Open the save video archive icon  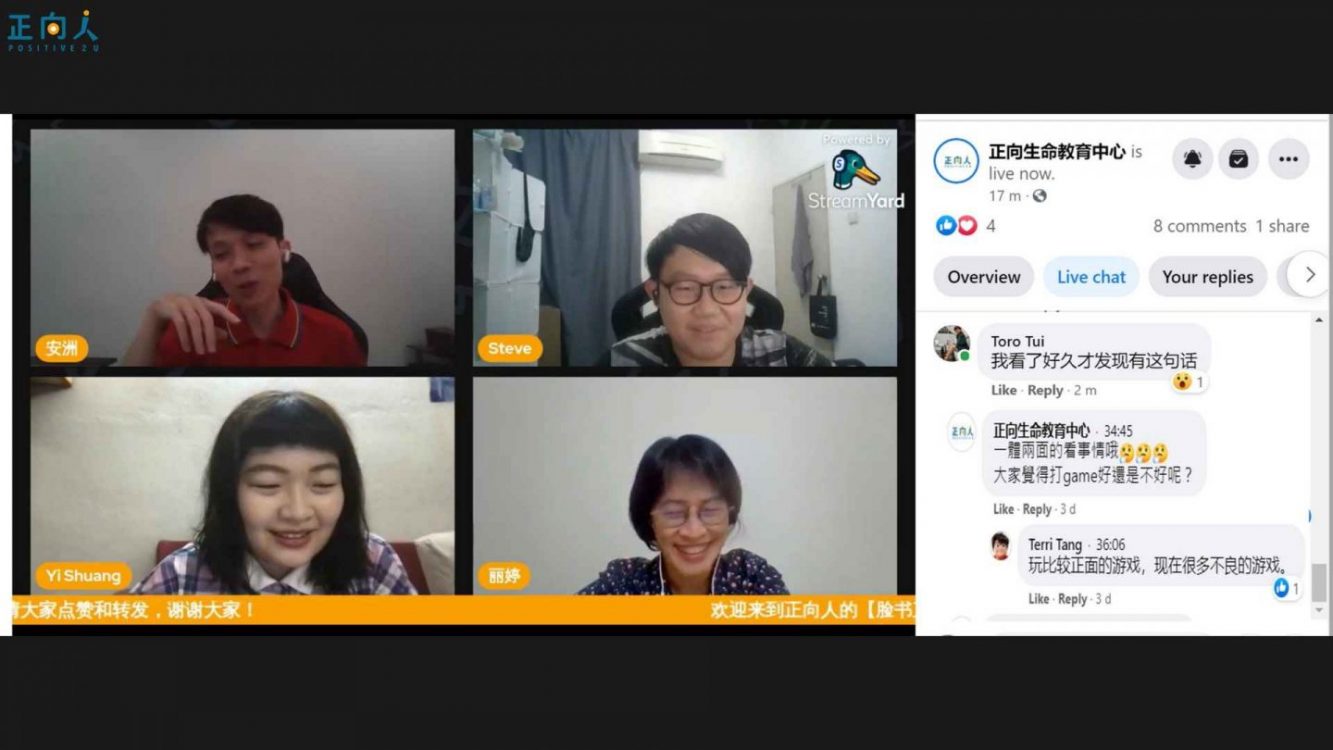pos(1238,159)
